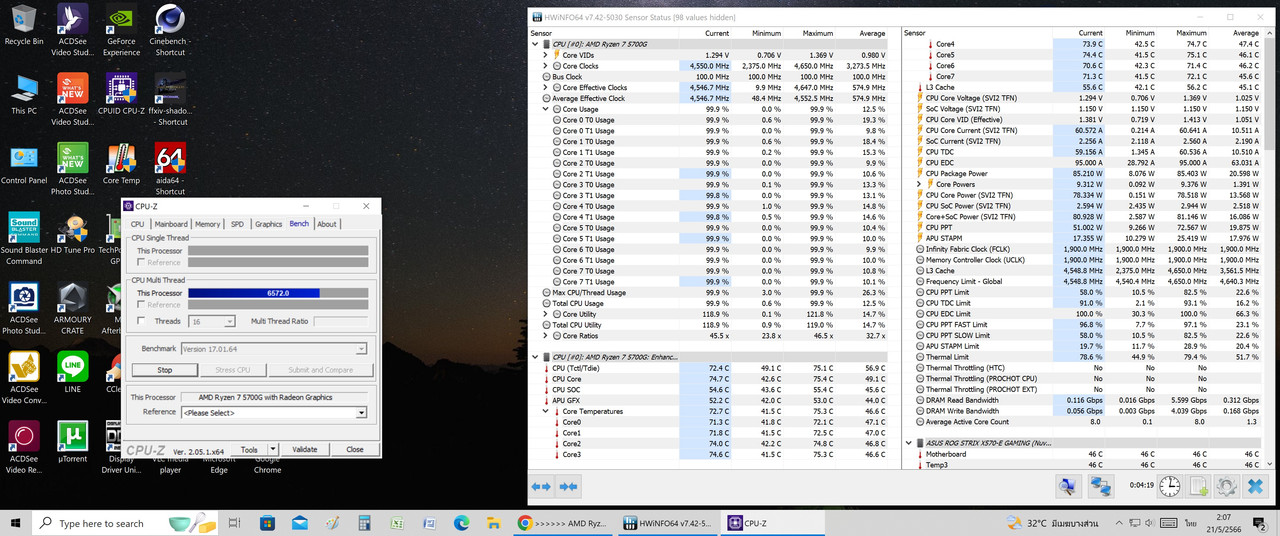
Task: Open threads count dropdown showing 16
Action: (212, 321)
